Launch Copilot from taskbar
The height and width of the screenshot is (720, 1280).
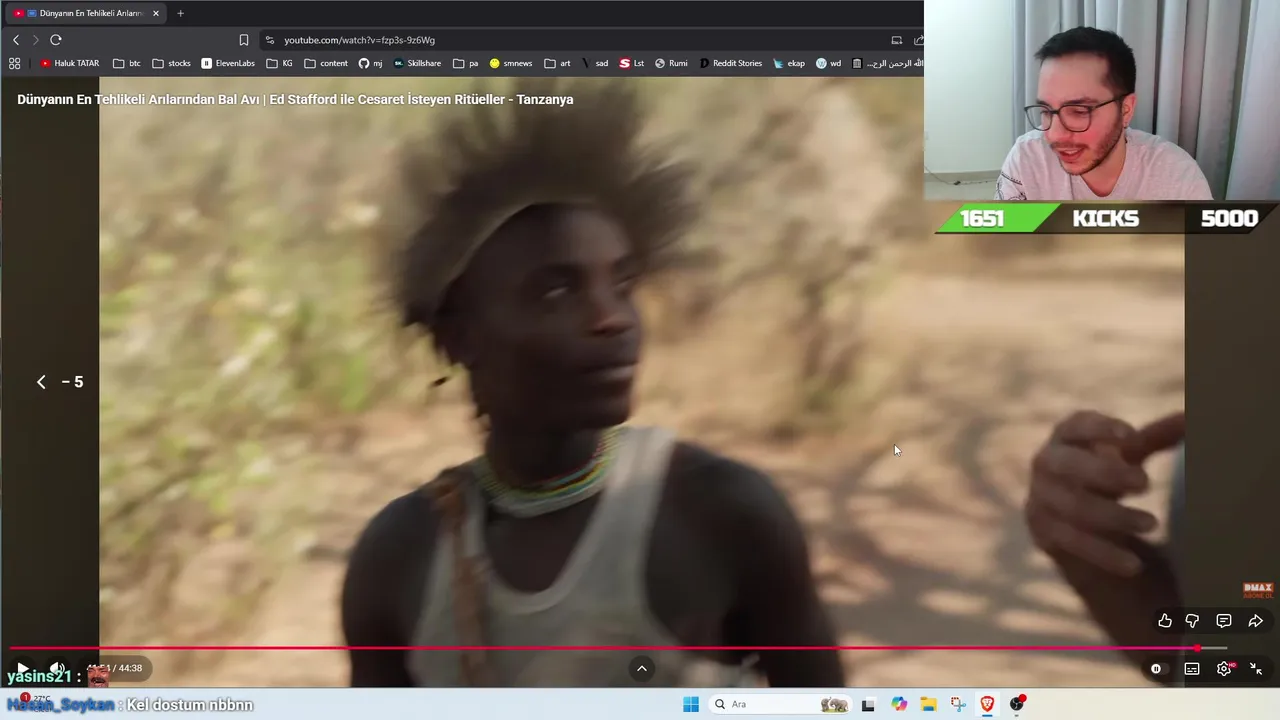(899, 704)
